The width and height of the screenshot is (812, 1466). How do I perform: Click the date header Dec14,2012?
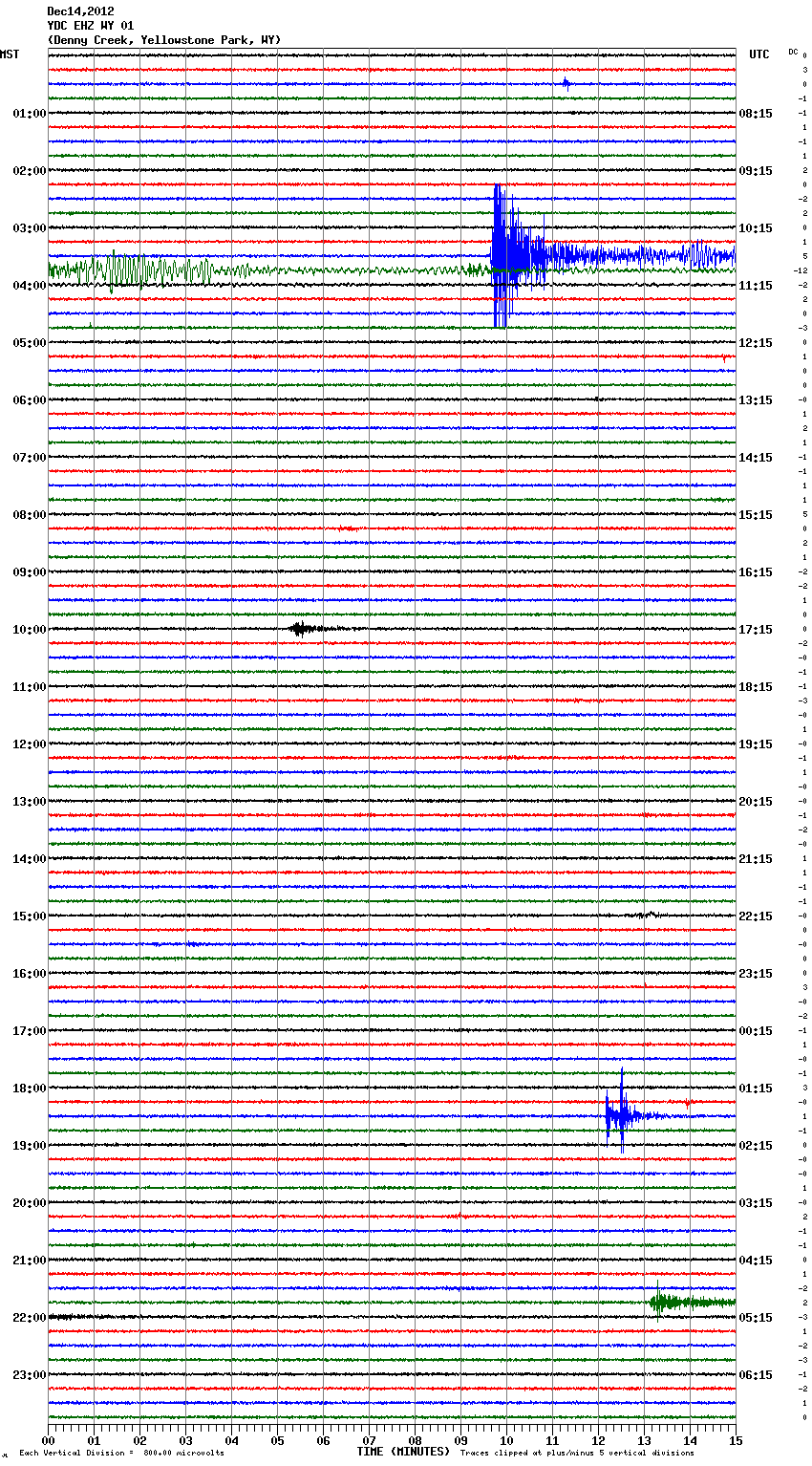[80, 11]
